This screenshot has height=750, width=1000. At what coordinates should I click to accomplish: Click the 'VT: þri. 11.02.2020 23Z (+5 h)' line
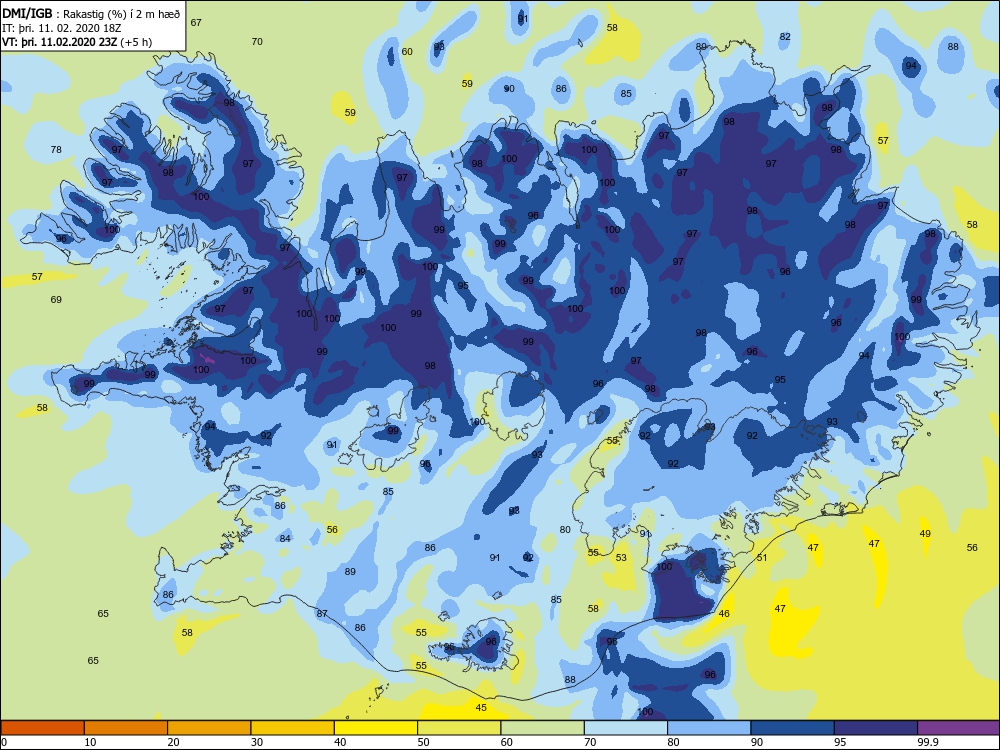(77, 42)
